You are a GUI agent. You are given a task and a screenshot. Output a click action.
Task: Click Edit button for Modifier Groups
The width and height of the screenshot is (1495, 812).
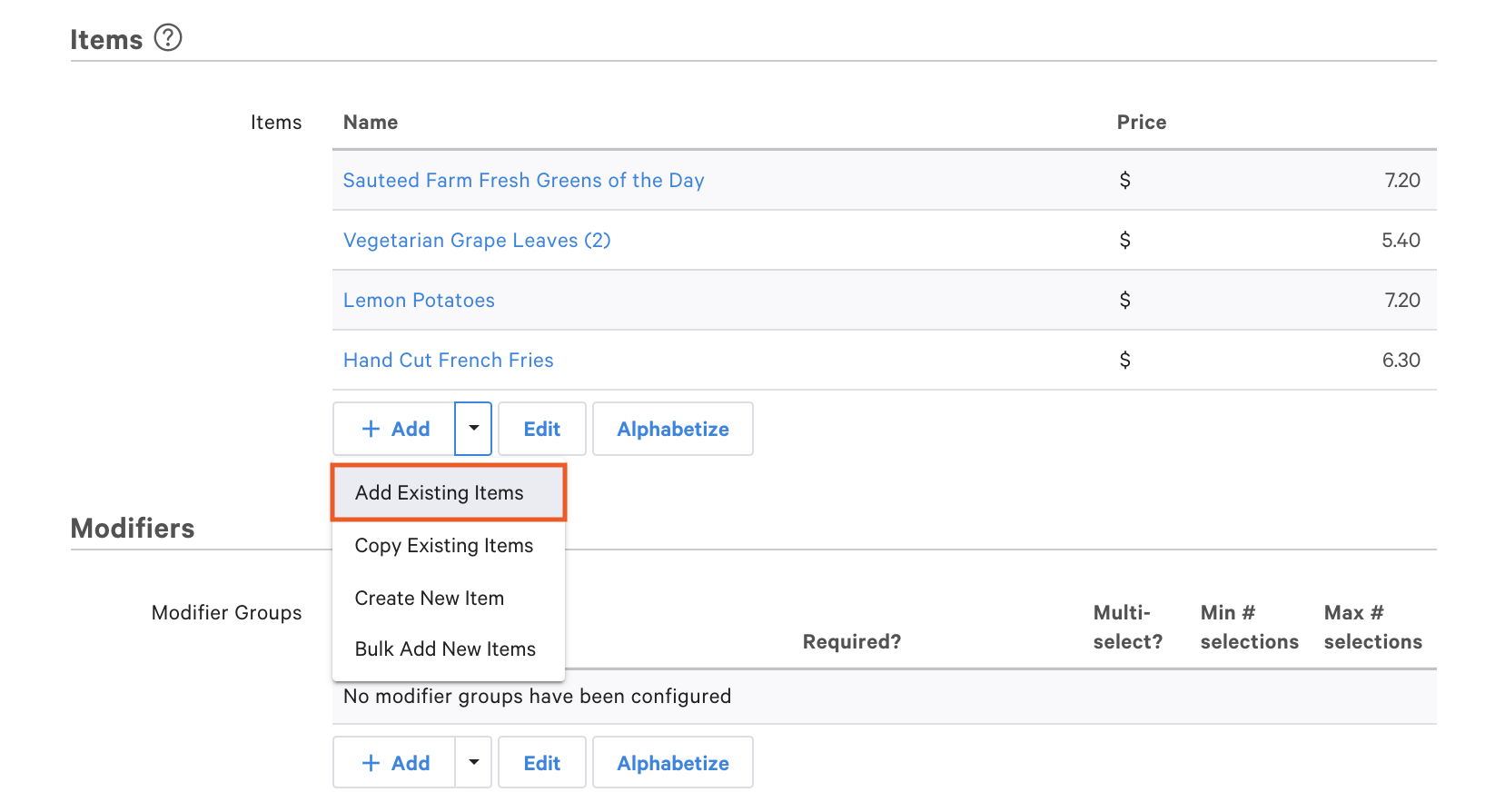click(x=542, y=763)
